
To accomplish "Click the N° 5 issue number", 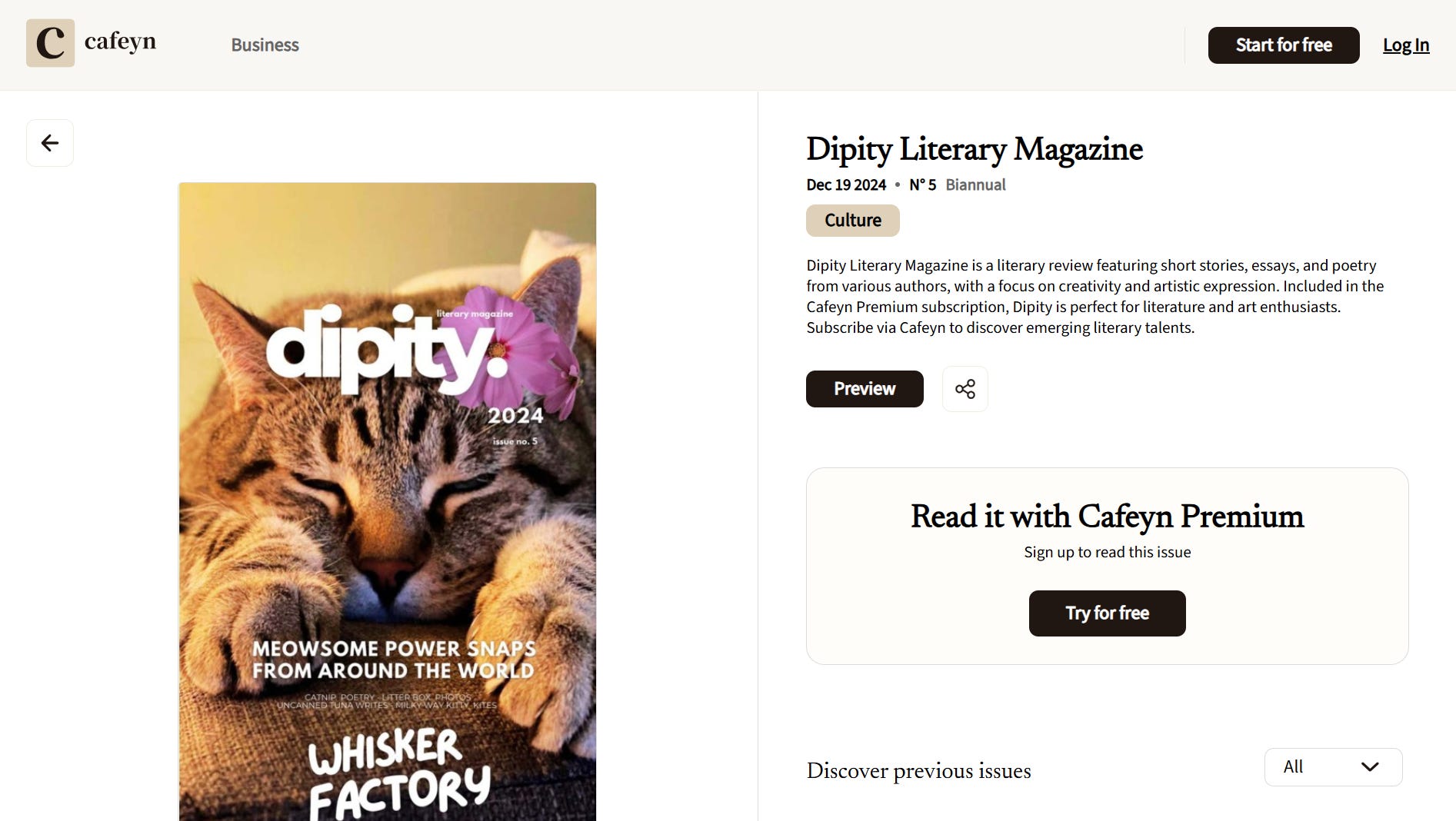I will pos(922,185).
